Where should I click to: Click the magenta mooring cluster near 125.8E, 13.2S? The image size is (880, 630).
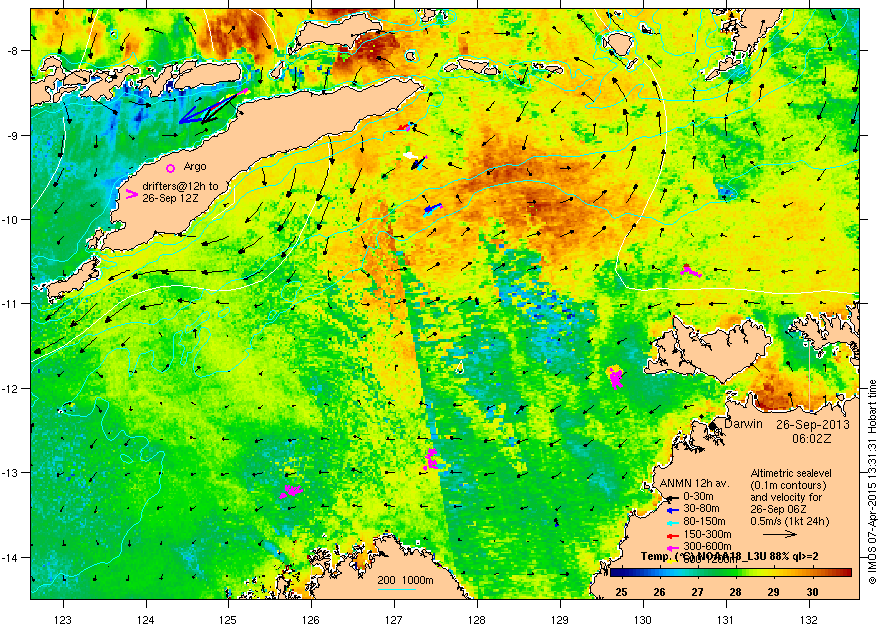pos(291,491)
